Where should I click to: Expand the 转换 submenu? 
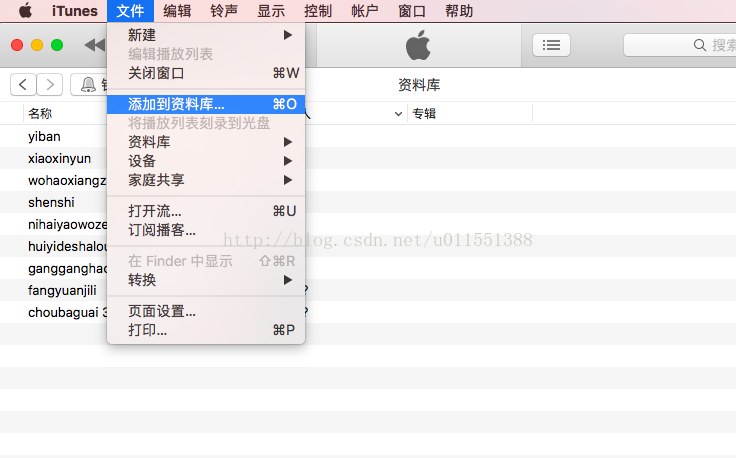click(x=206, y=280)
